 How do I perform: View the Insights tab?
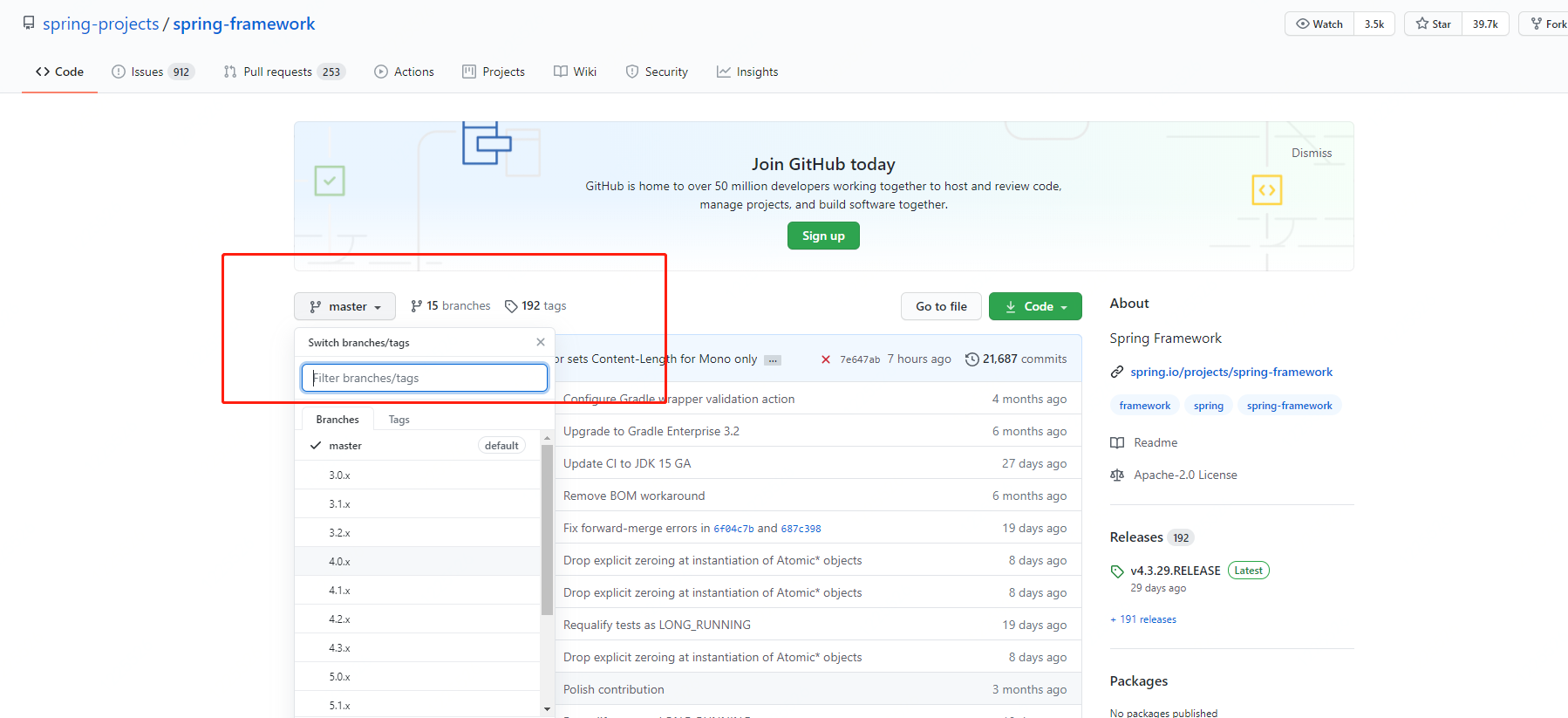747,72
